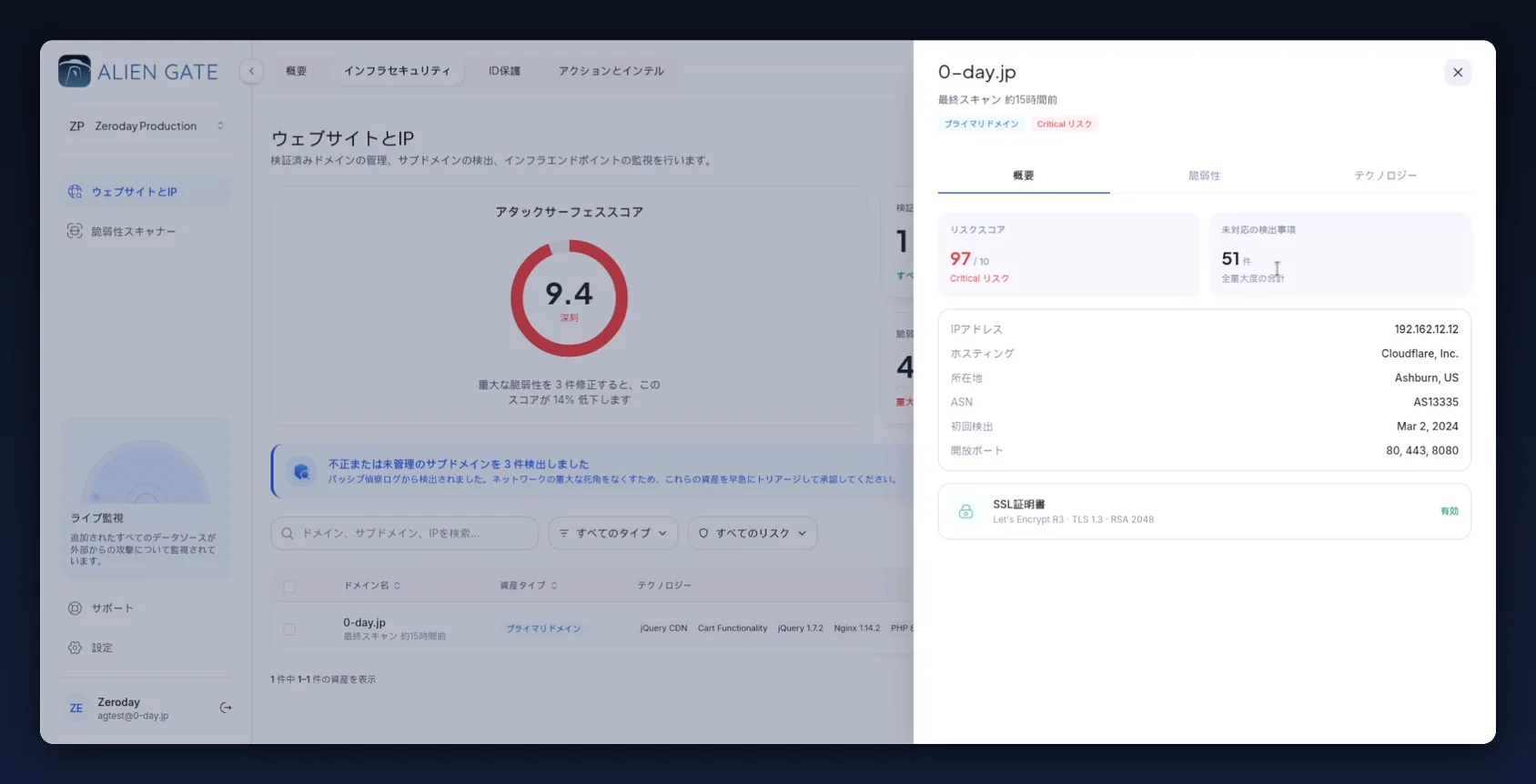Open the 0-day.jp domain in the table

pyautogui.click(x=364, y=622)
